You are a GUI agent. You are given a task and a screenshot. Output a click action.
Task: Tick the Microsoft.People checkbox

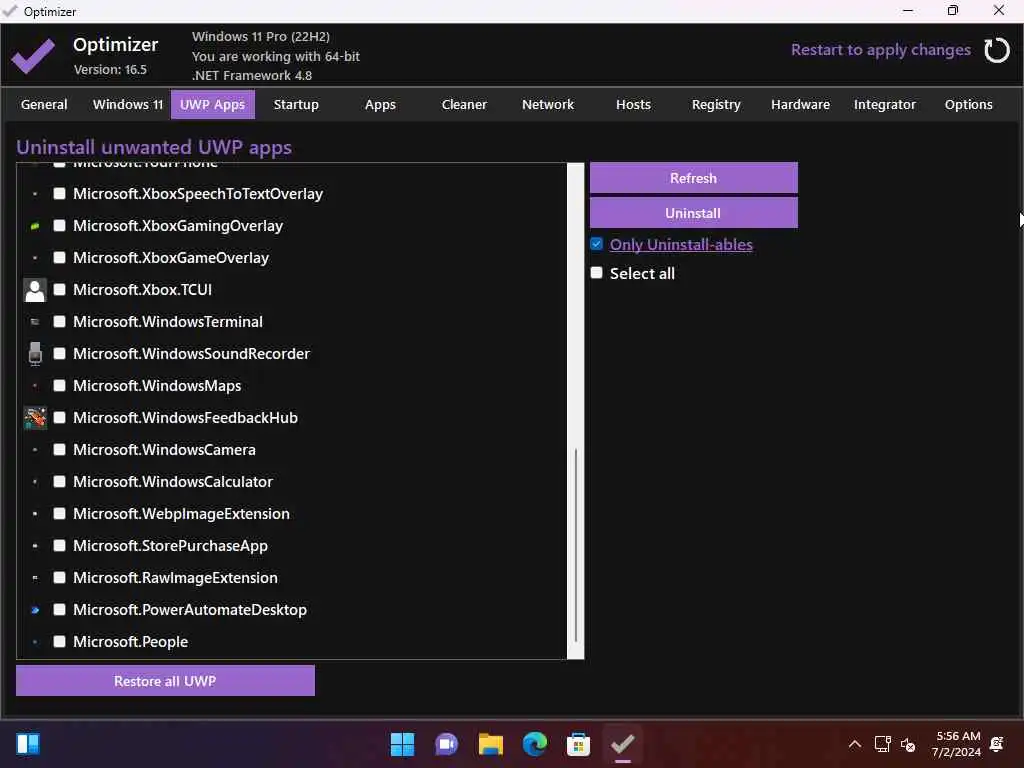click(x=59, y=642)
